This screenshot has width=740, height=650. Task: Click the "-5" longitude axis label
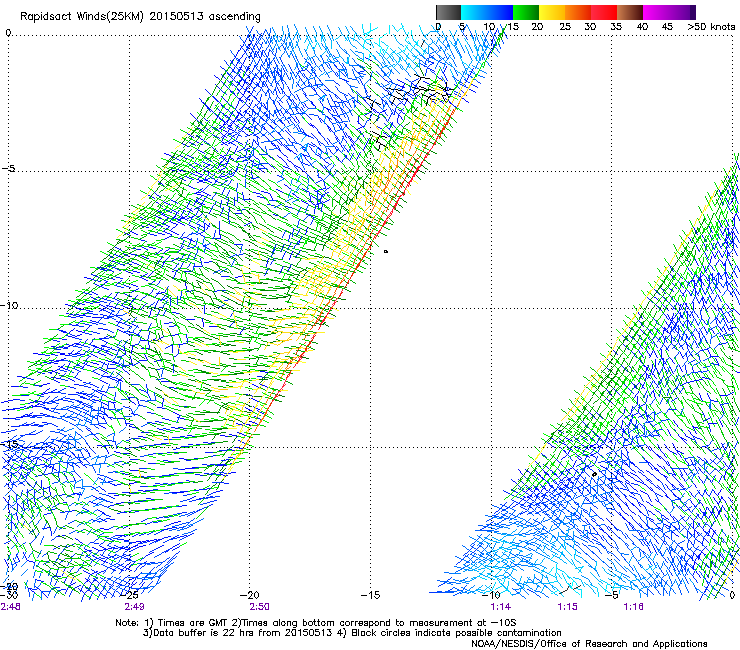612,595
